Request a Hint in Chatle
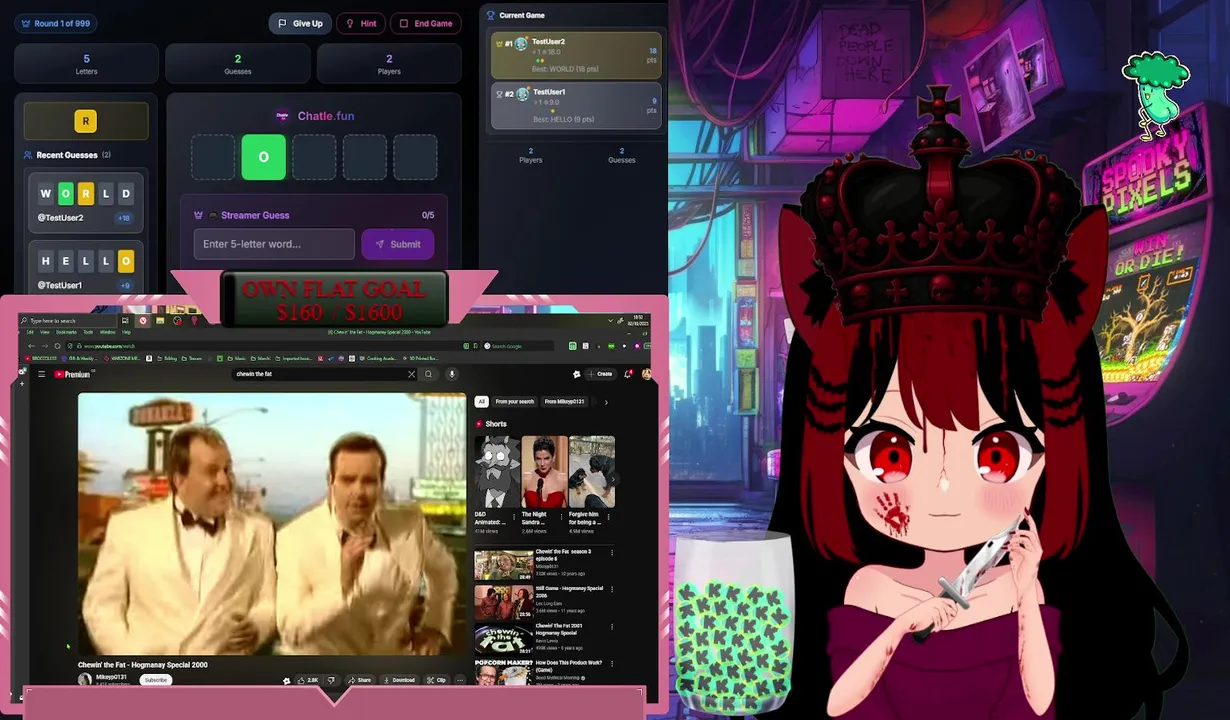 (361, 23)
